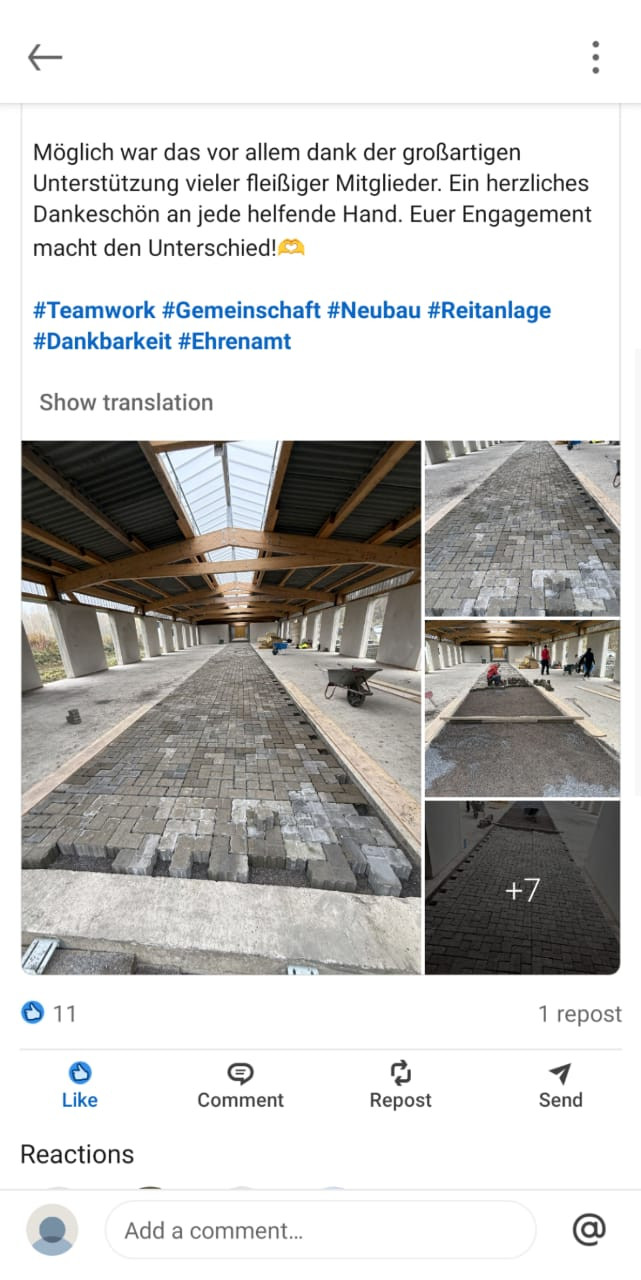This screenshot has height=1280, width=641.
Task: Show translation of the post
Action: point(126,402)
